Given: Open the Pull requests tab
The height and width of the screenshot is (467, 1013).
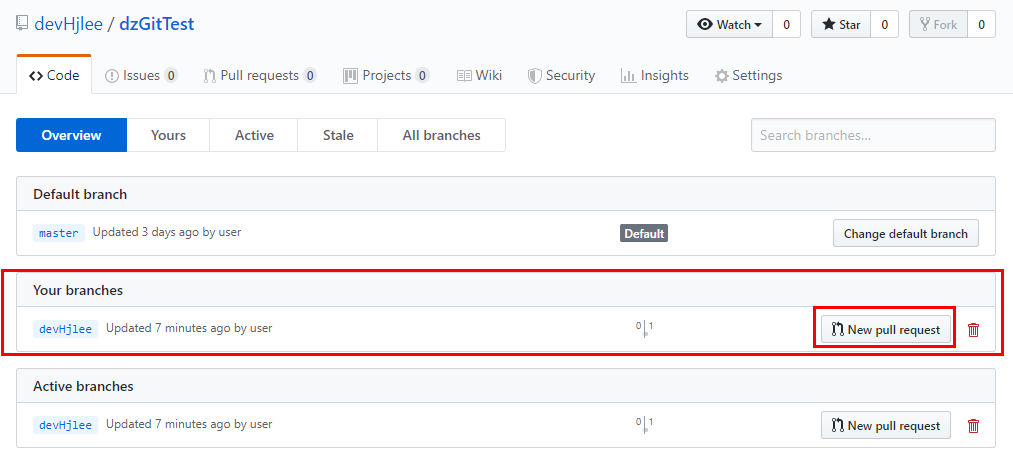Looking at the screenshot, I should pyautogui.click(x=260, y=76).
